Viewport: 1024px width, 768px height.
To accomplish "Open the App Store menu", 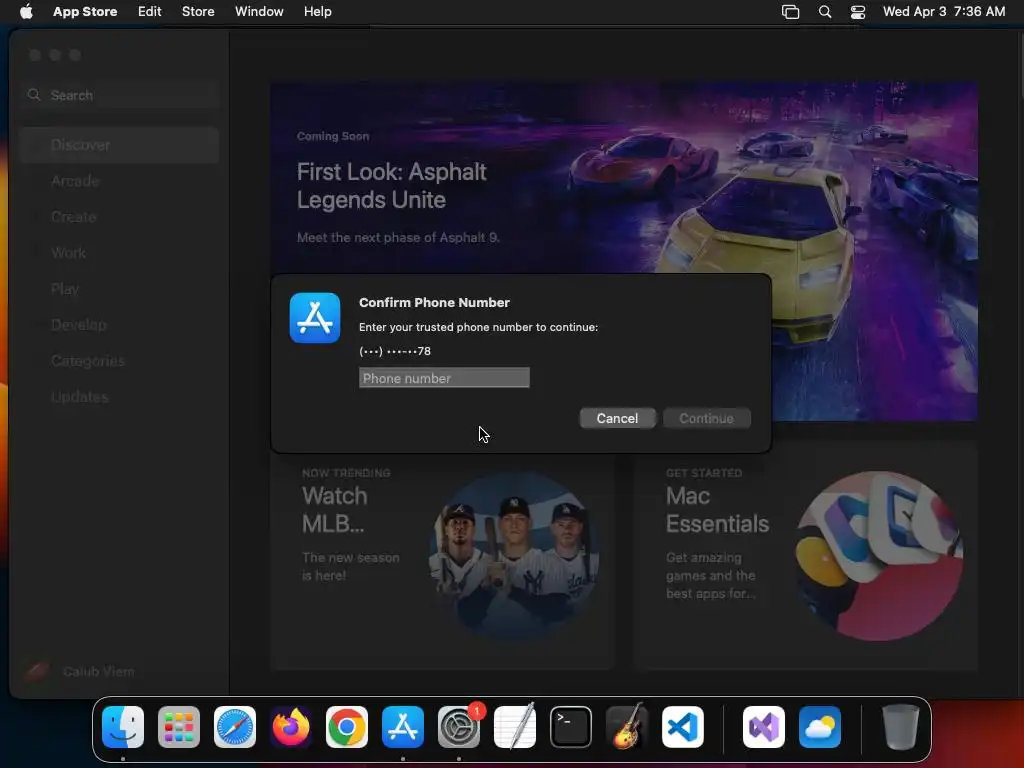I will (85, 12).
